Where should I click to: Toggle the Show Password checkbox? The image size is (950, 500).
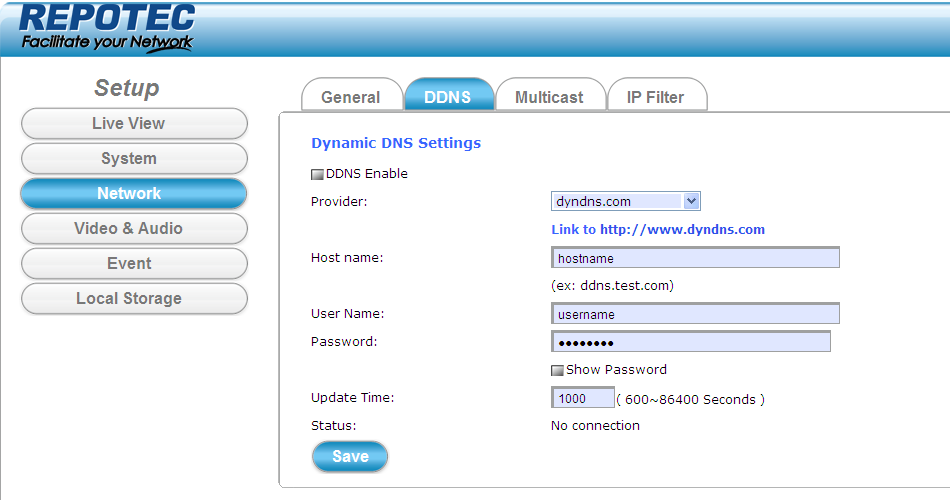point(558,370)
